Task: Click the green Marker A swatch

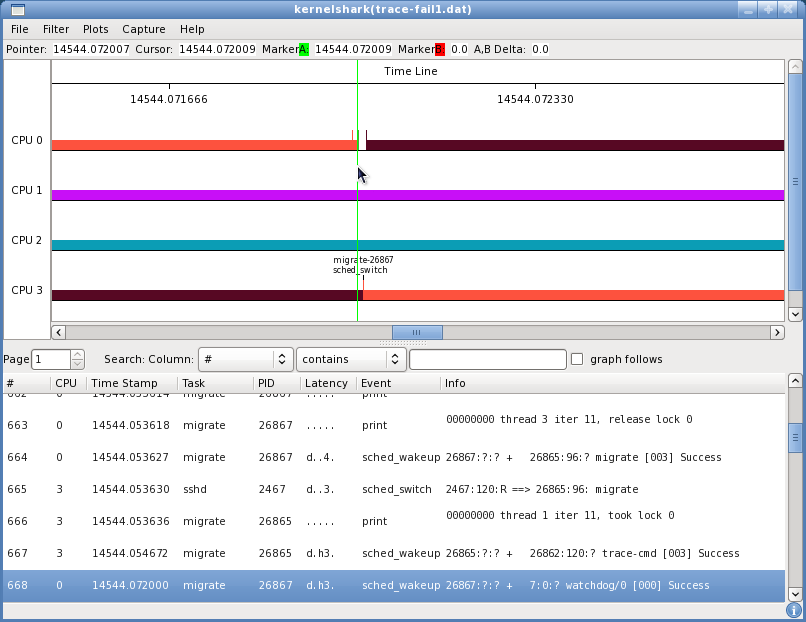Action: pyautogui.click(x=304, y=49)
